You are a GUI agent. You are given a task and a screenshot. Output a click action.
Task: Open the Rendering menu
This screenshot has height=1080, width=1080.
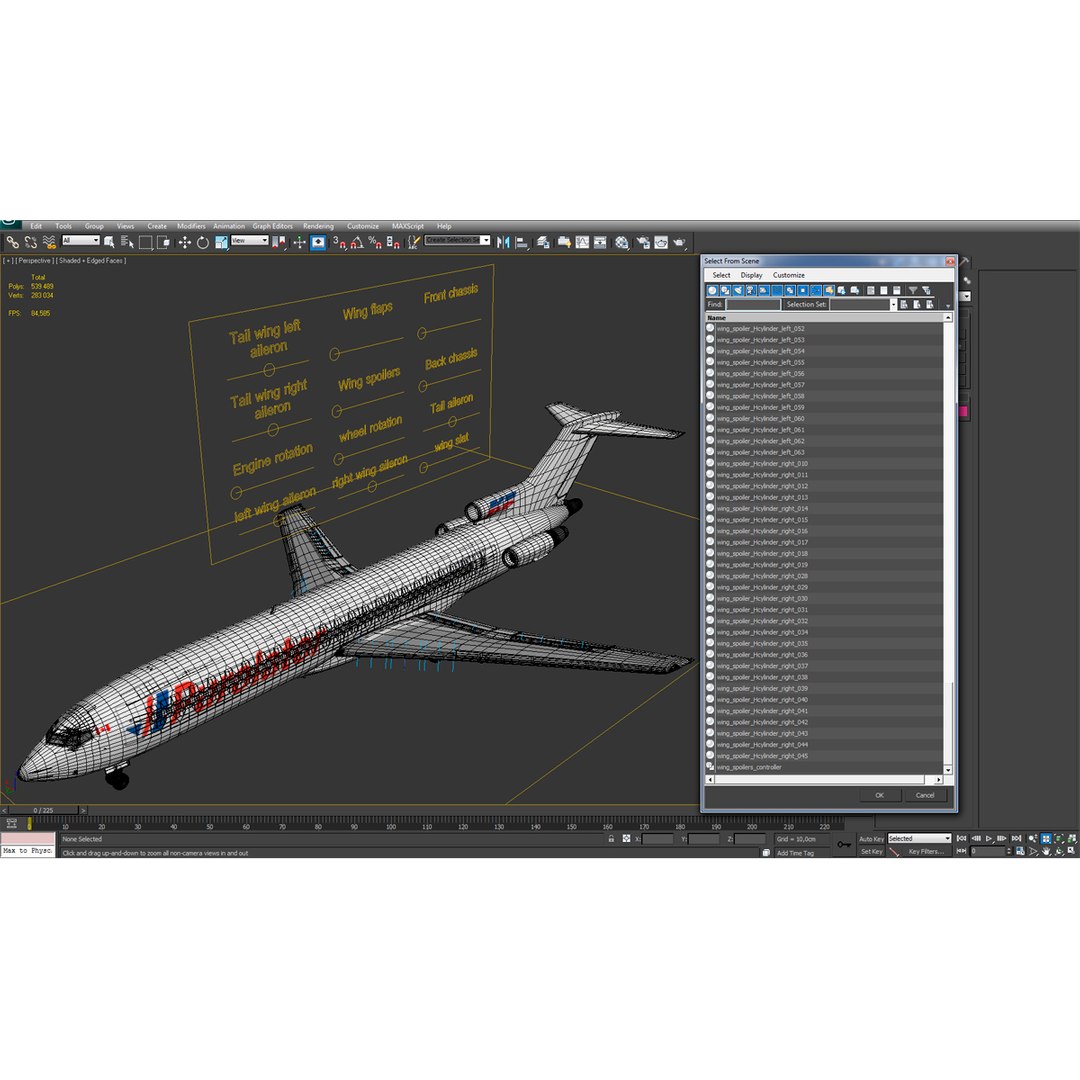[318, 226]
